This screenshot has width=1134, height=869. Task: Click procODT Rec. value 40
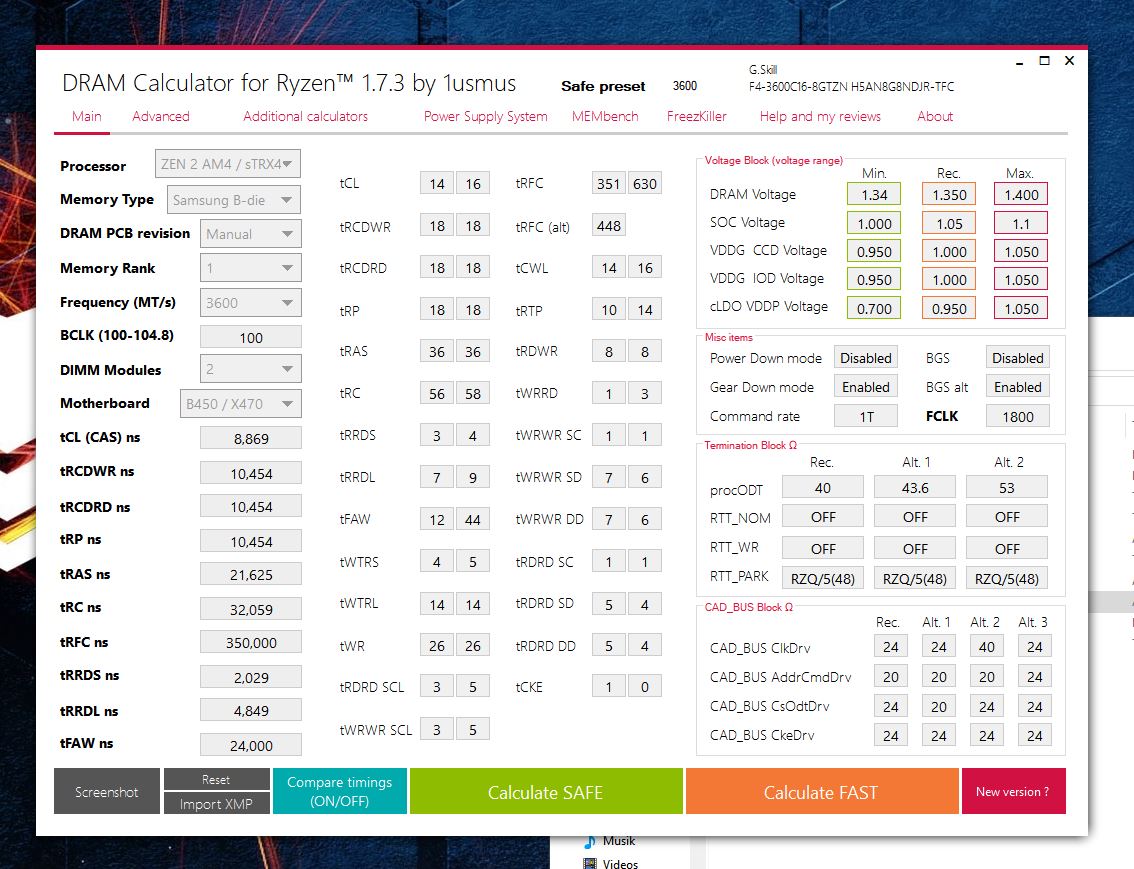[x=822, y=487]
